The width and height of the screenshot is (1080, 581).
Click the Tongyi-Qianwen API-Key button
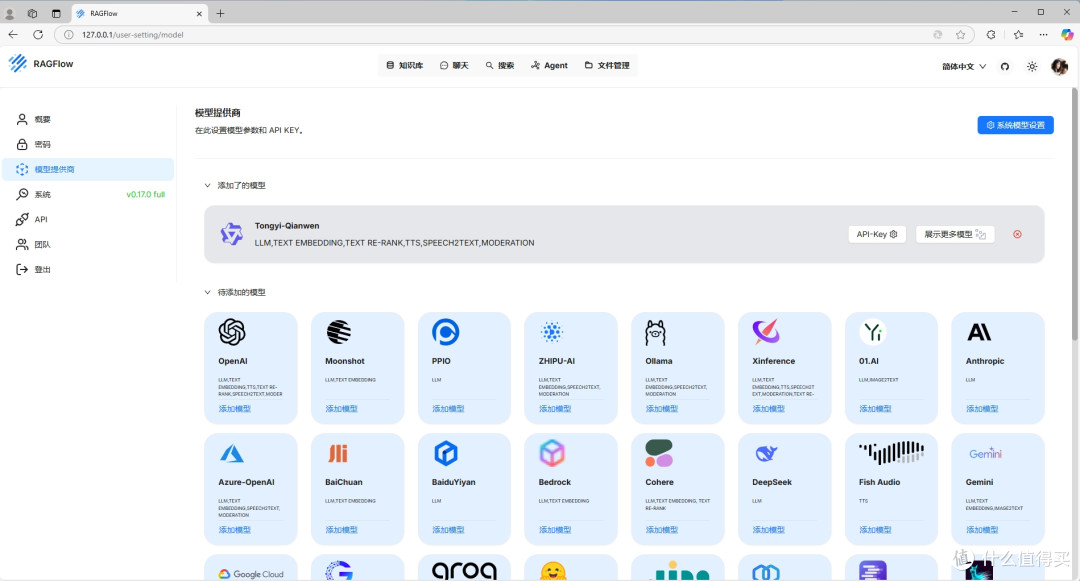pos(877,234)
